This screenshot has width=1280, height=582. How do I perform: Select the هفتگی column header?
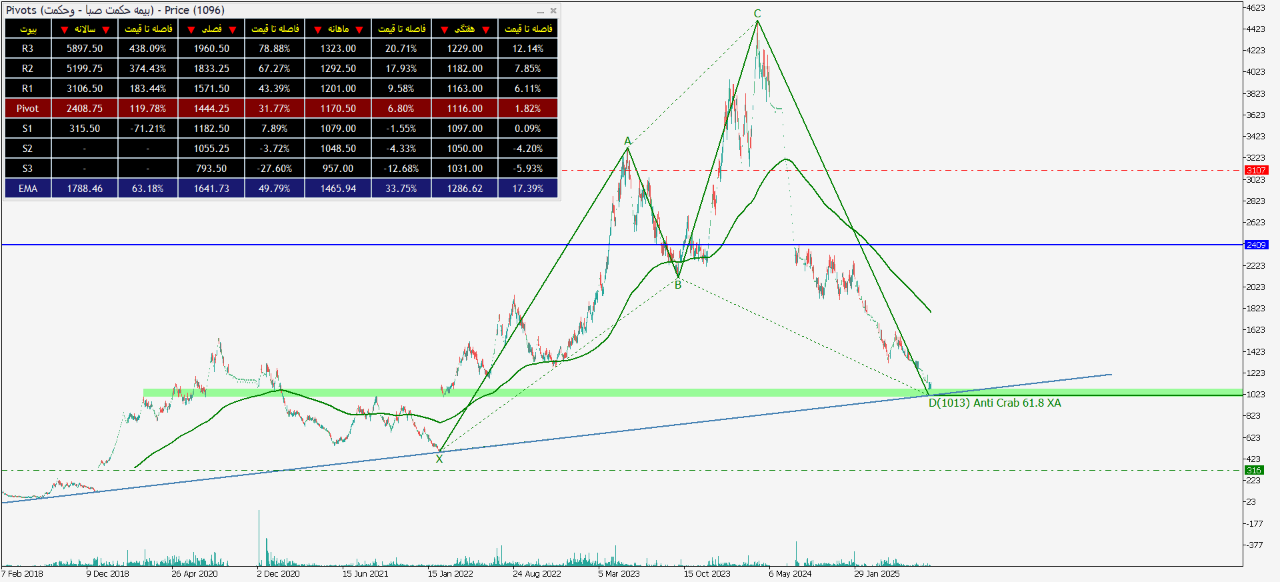pos(467,29)
